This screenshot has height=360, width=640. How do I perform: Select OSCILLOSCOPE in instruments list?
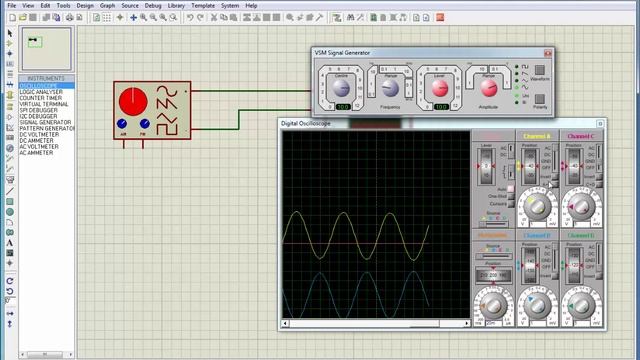click(47, 86)
